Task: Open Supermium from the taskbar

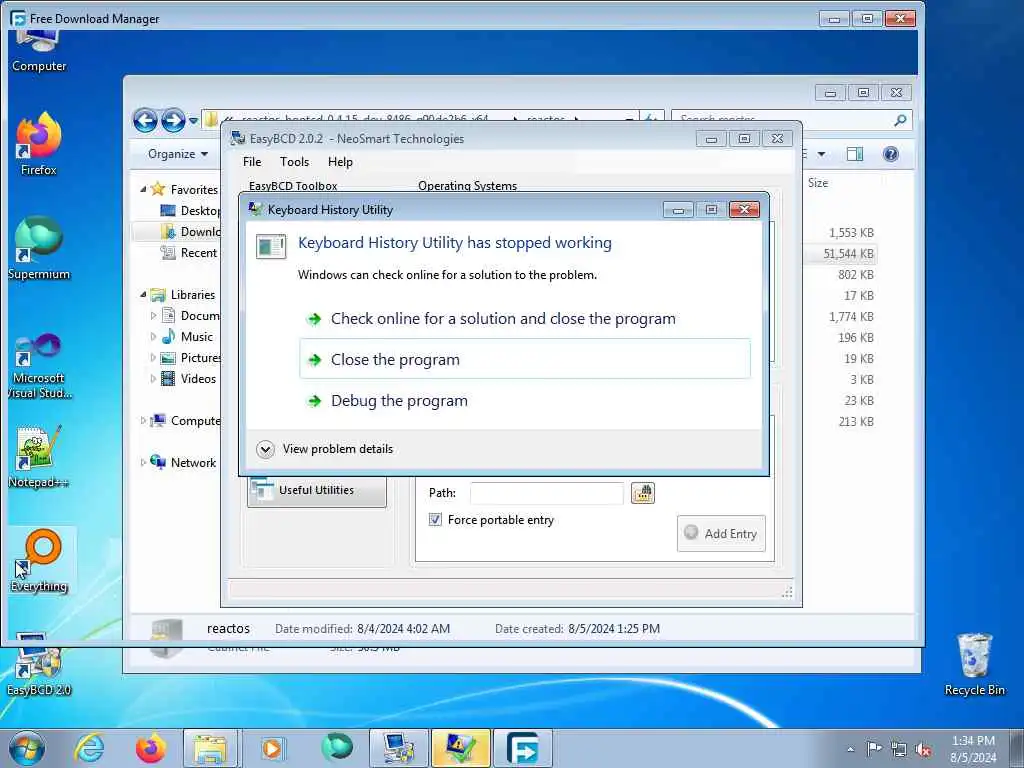Action: click(x=336, y=748)
